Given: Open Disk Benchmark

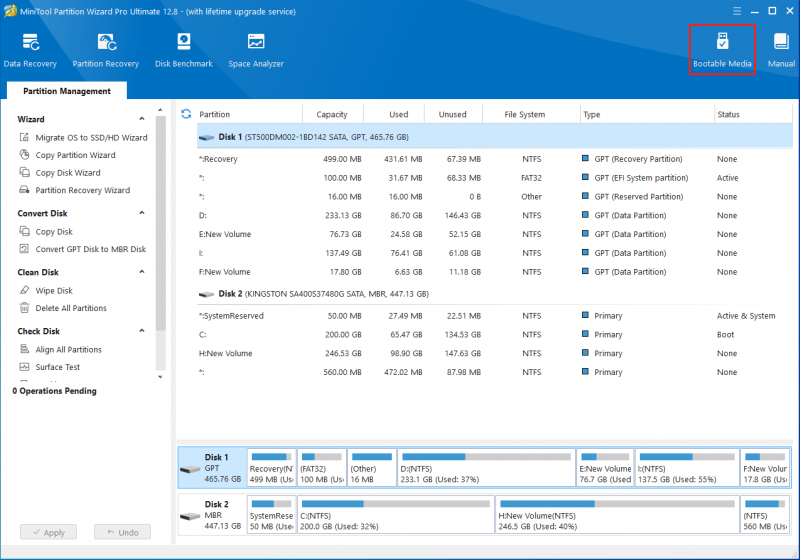Looking at the screenshot, I should tap(184, 50).
